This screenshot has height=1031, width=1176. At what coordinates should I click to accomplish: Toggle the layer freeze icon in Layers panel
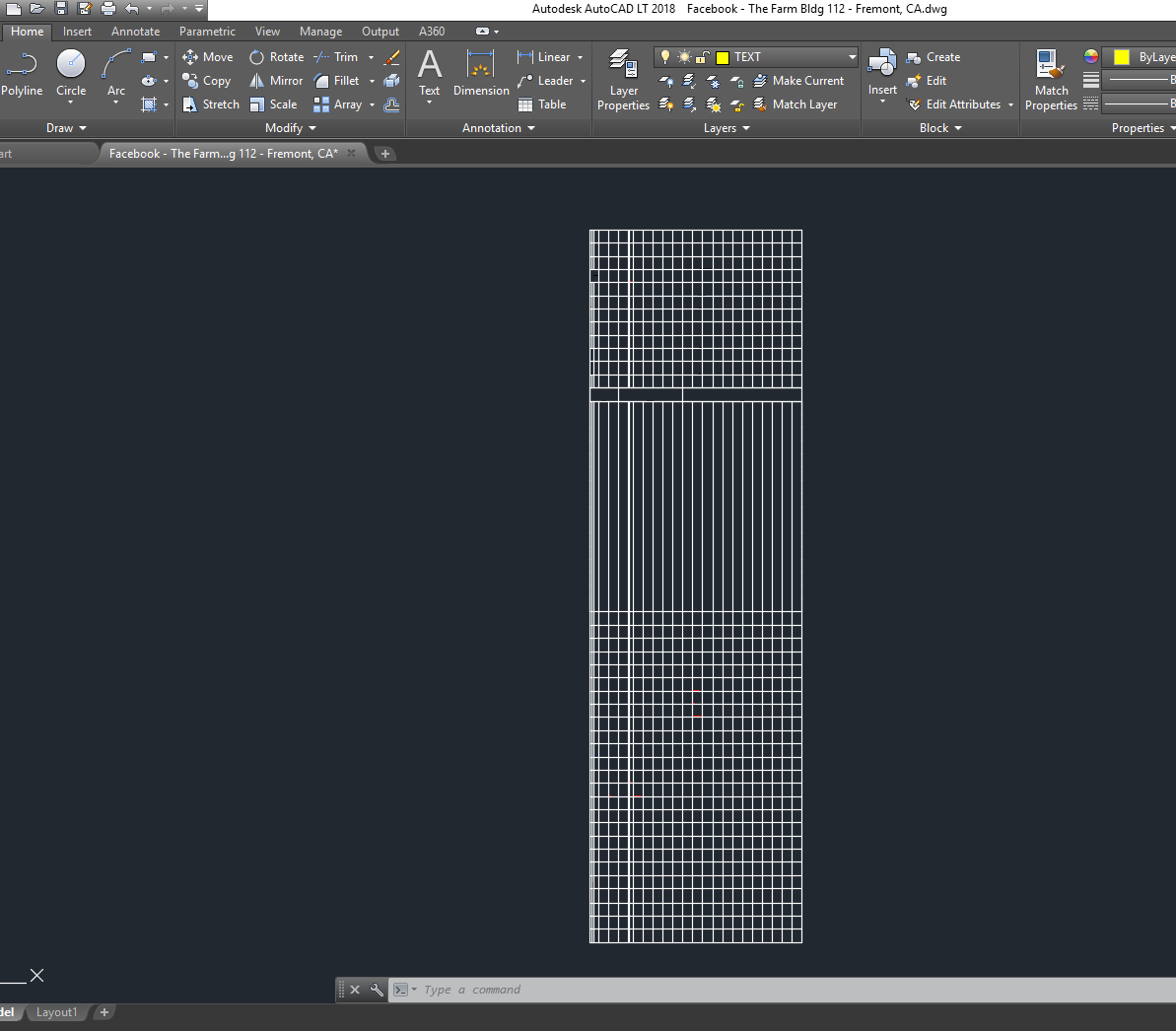(682, 56)
